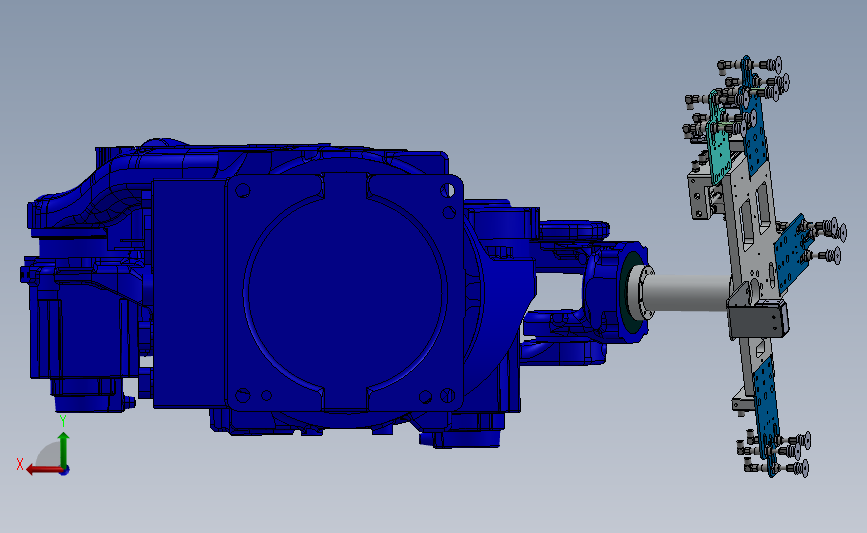Image resolution: width=867 pixels, height=533 pixels.
Task: Click the blue Z axis dot at the triad origin
Action: click(x=64, y=471)
